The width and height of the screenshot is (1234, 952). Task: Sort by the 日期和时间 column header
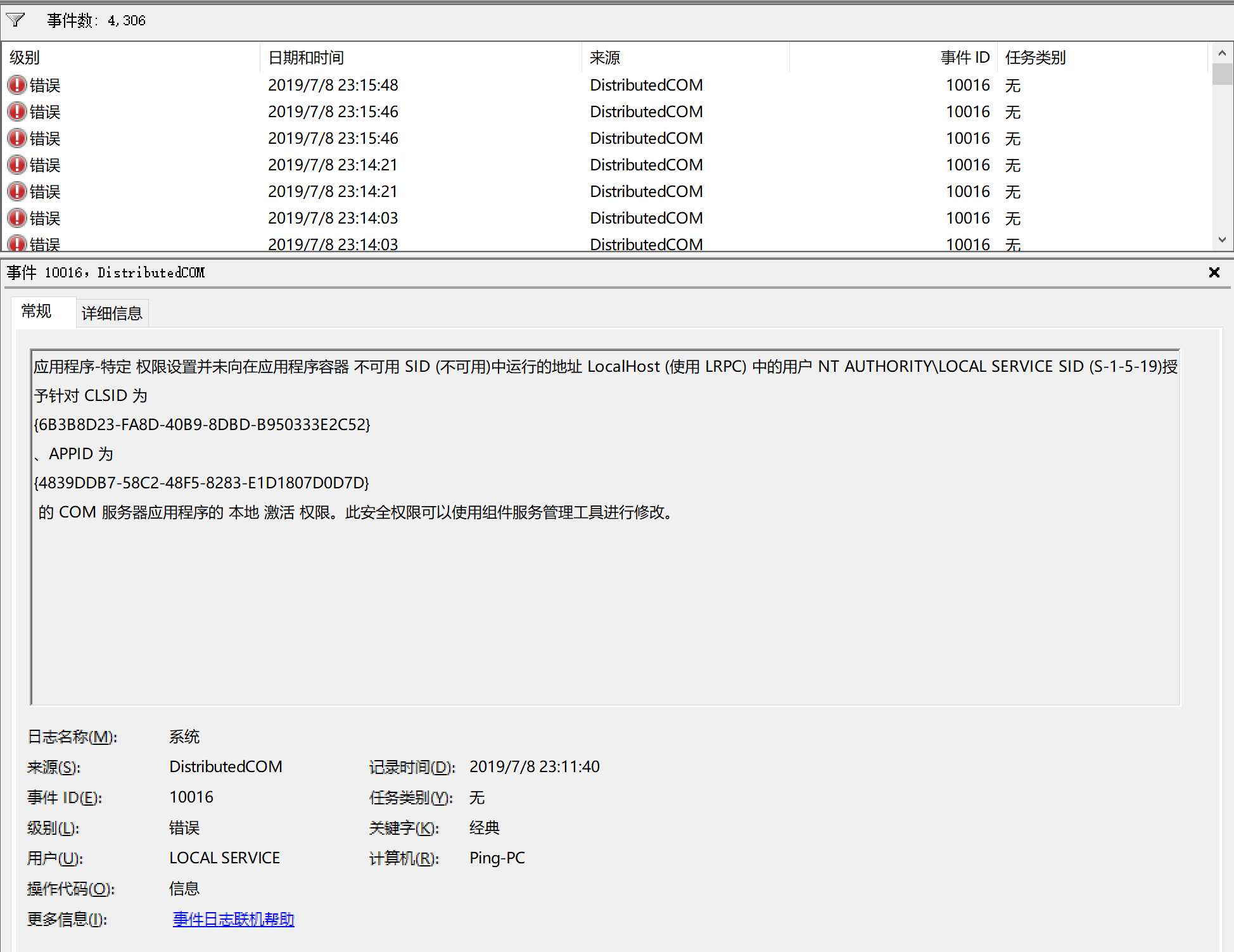pos(421,58)
